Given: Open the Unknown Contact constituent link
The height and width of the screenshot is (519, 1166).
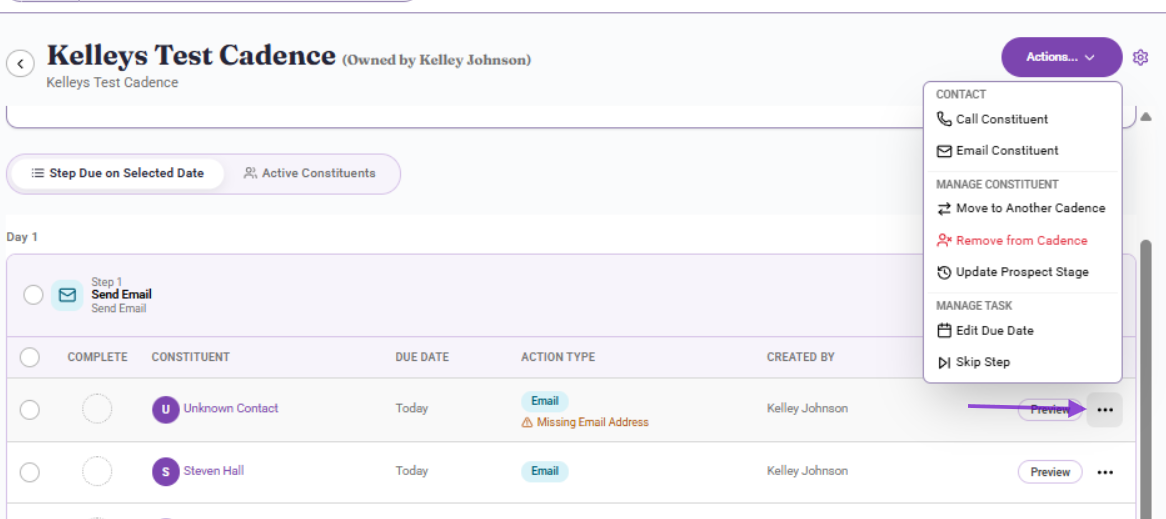Looking at the screenshot, I should pyautogui.click(x=231, y=408).
